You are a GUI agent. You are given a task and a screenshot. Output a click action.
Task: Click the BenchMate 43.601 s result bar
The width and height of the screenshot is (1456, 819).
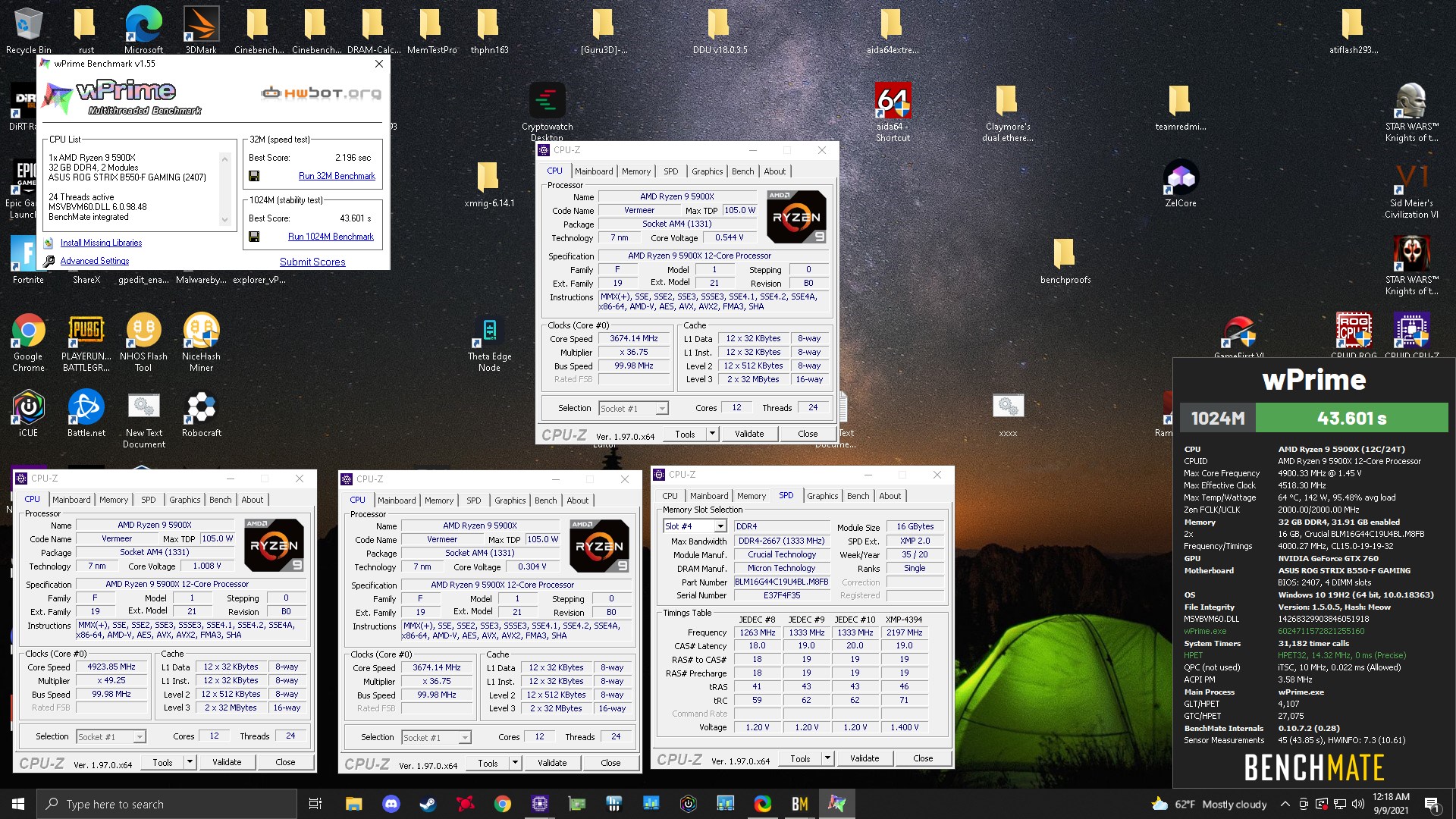pyautogui.click(x=1351, y=418)
